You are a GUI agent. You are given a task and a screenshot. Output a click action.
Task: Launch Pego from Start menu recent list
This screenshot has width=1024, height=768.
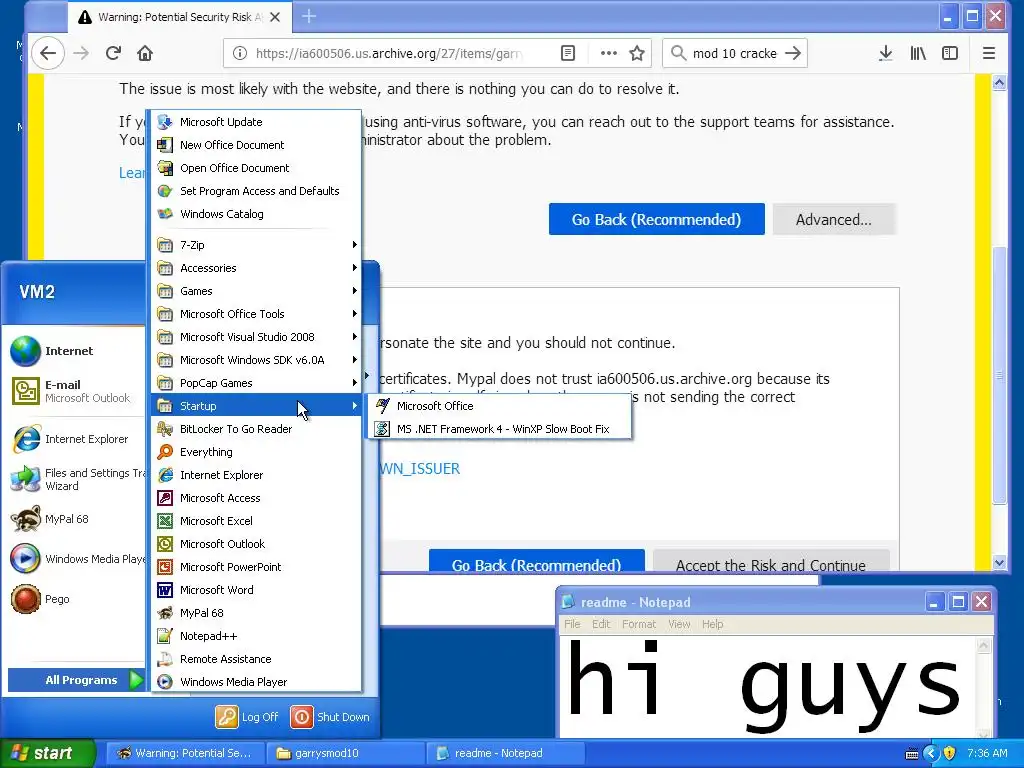coord(75,599)
